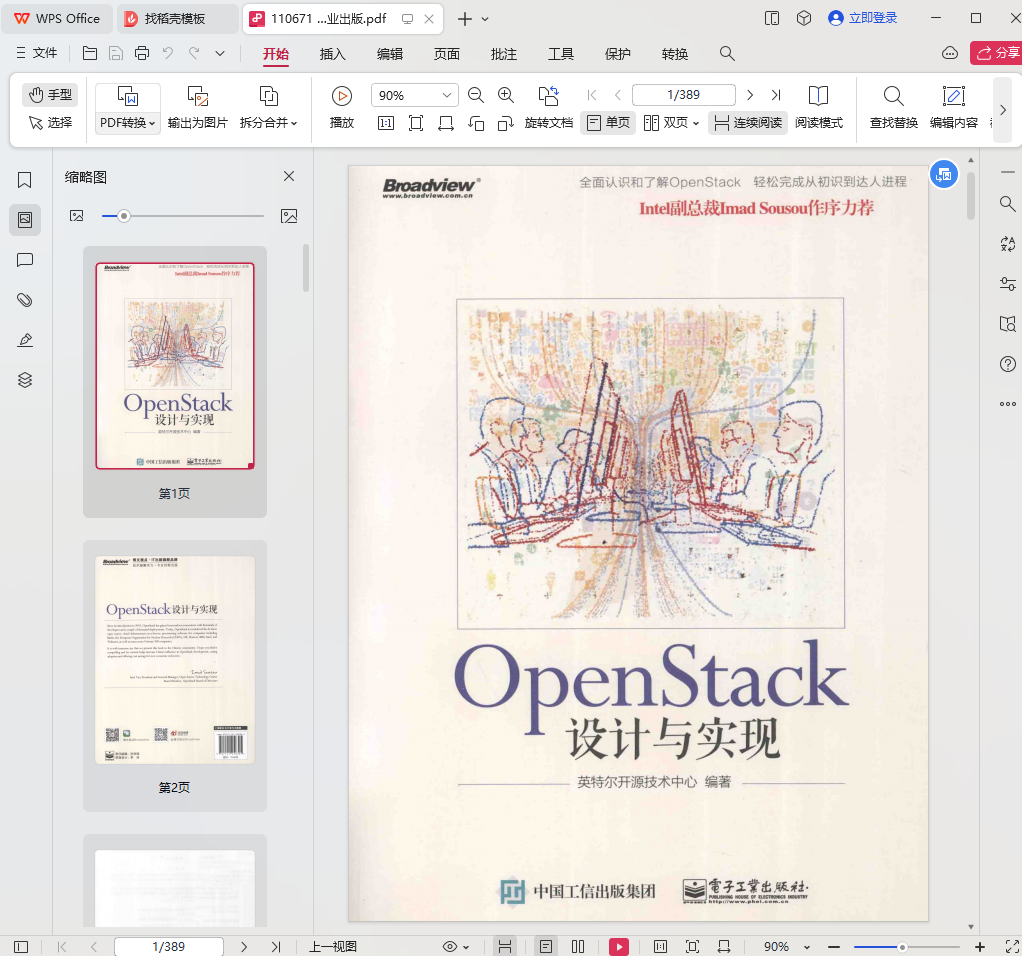Adjust the thumbnail size slider
Image resolution: width=1022 pixels, height=956 pixels.
pyautogui.click(x=124, y=216)
